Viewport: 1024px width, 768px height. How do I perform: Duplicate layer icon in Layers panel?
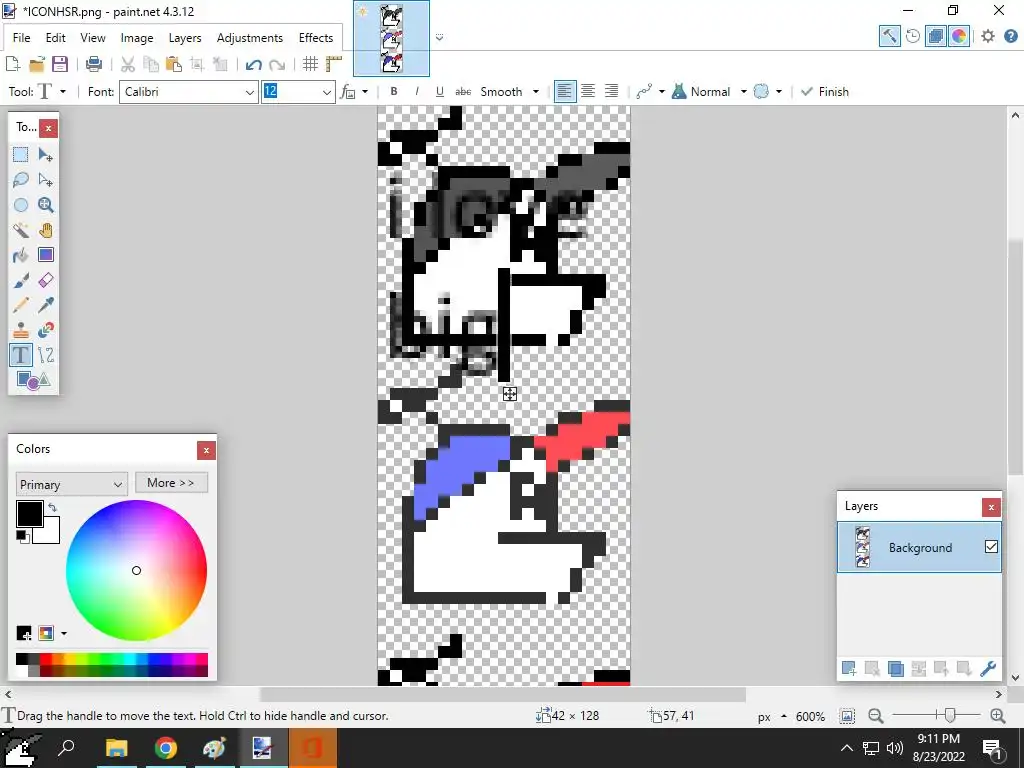coord(896,668)
